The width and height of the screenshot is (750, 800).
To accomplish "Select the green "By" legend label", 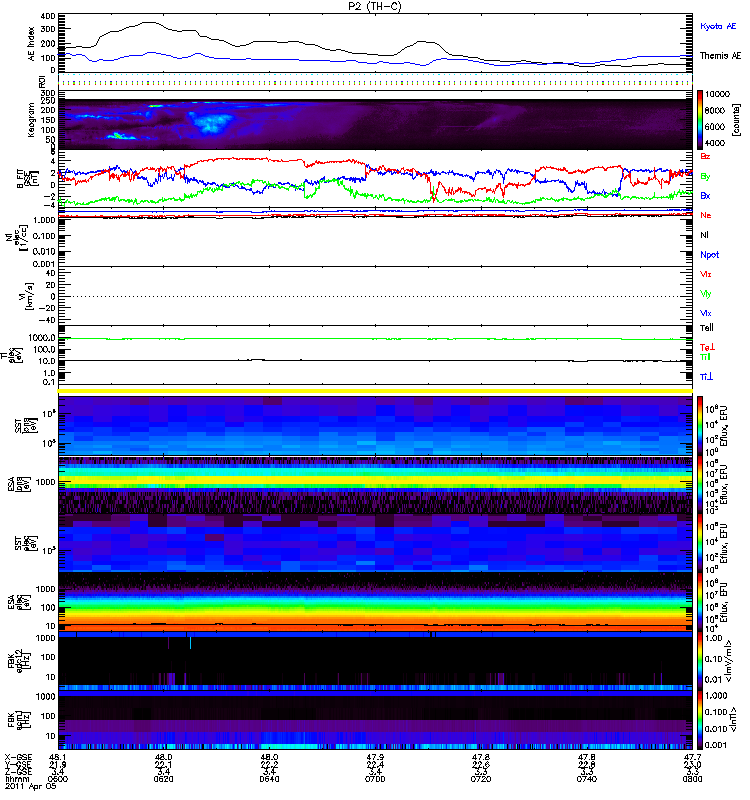I will coord(705,177).
